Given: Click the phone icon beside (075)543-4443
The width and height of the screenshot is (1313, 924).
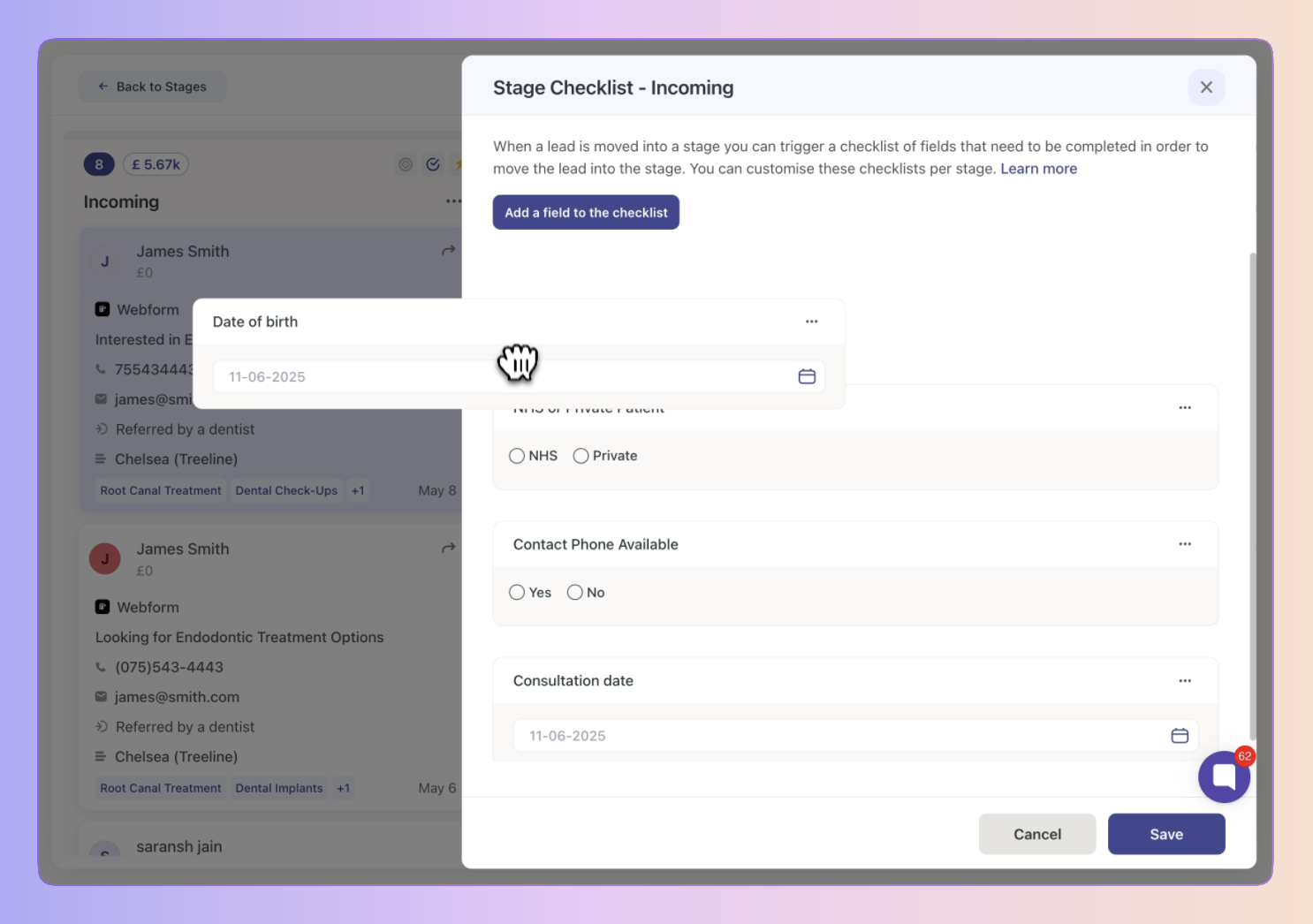Looking at the screenshot, I should click(101, 667).
